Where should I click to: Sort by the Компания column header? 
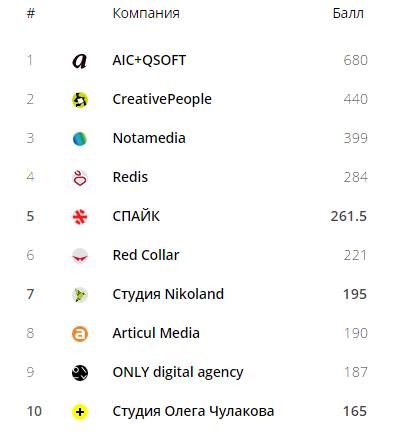pyautogui.click(x=146, y=13)
